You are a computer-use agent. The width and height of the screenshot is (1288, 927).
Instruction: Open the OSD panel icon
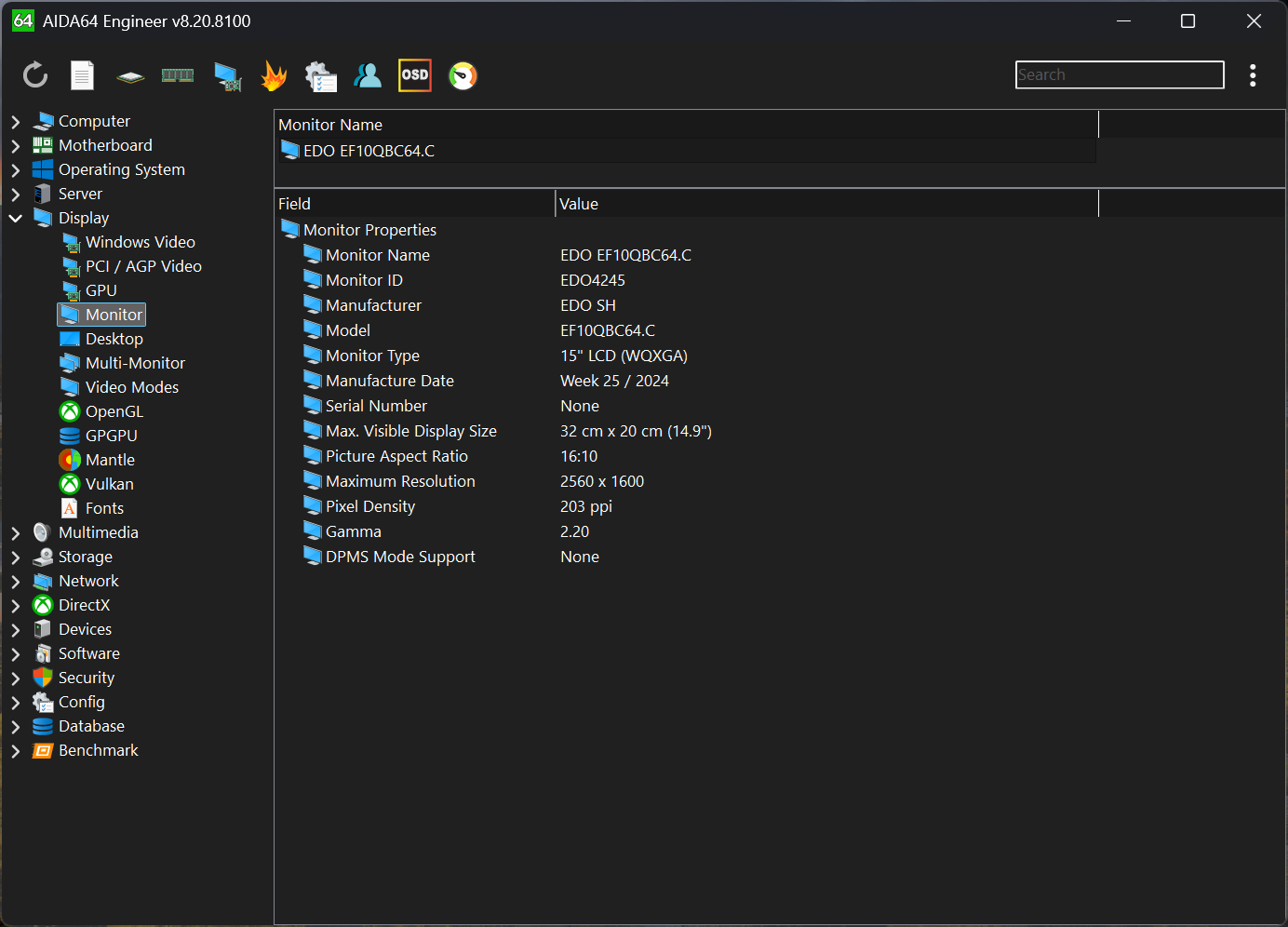tap(415, 75)
